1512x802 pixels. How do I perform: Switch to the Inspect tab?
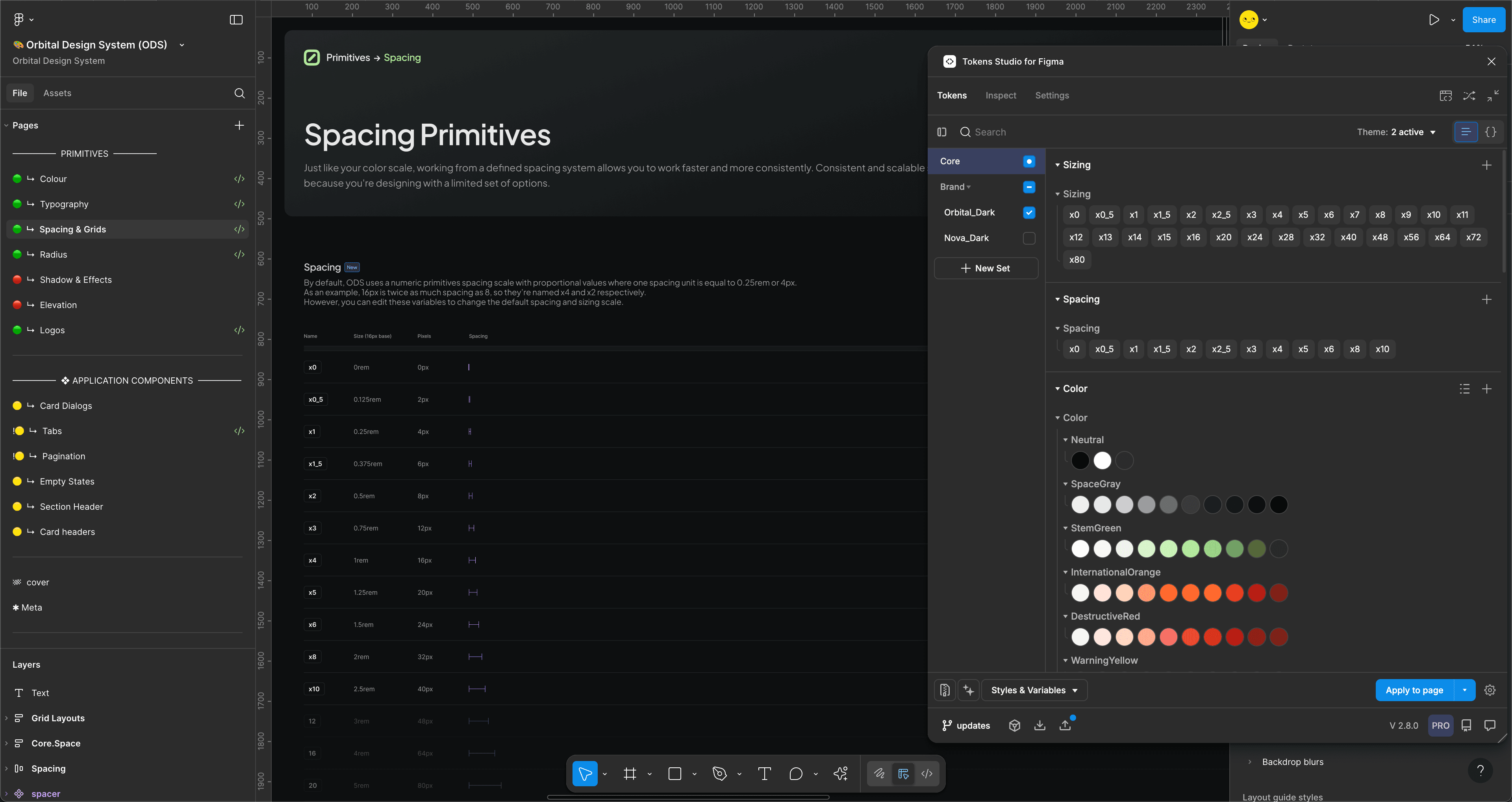(x=1000, y=96)
